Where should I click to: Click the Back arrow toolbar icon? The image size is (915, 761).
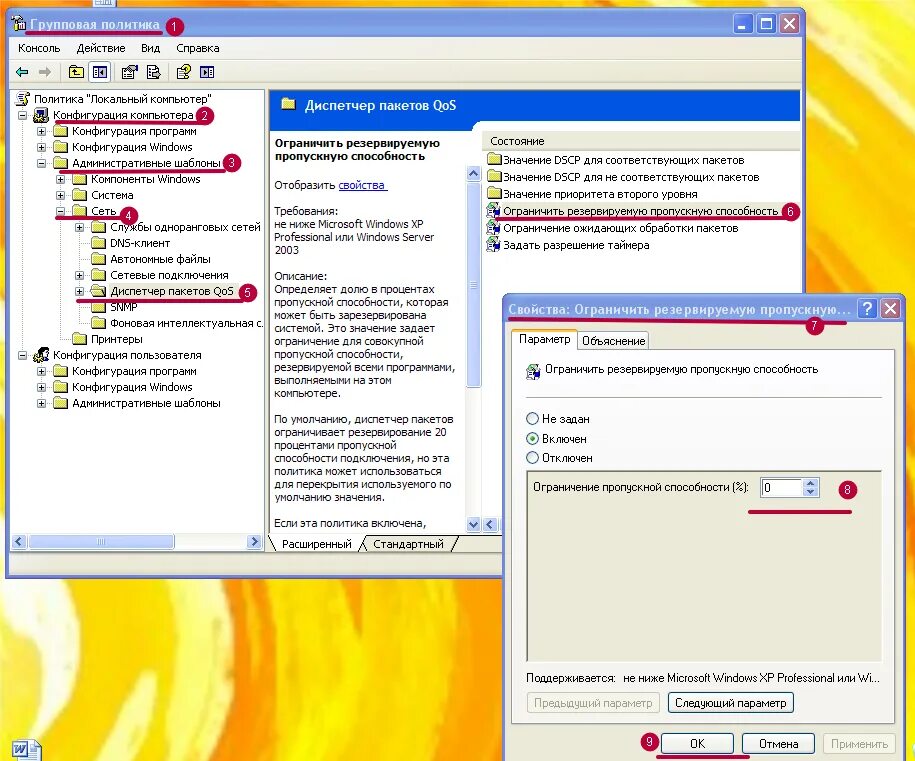(x=22, y=72)
